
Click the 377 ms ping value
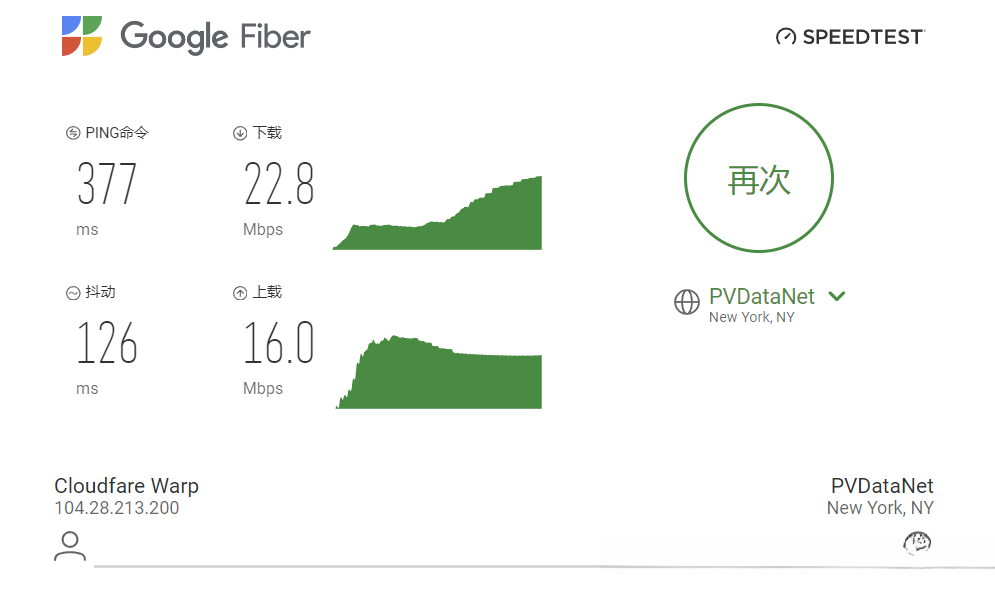[107, 183]
